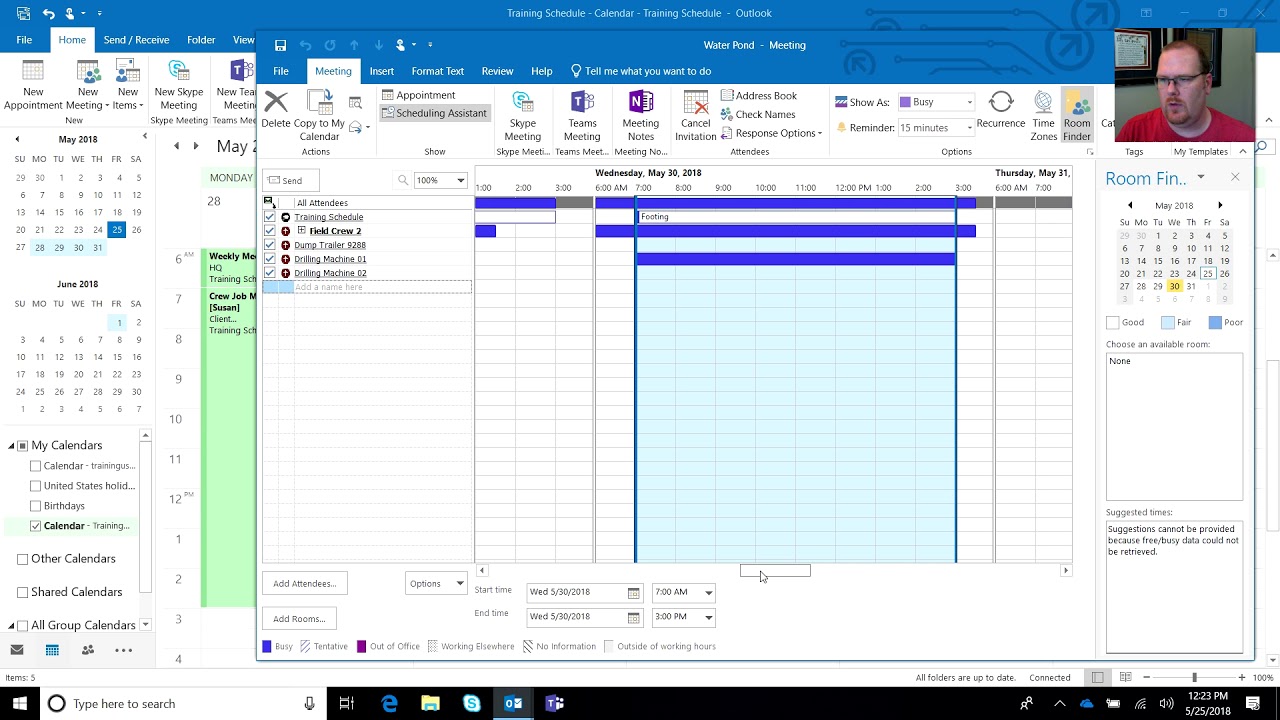Click New Skype Meeting in main window
This screenshot has width=1280, height=720.
179,86
